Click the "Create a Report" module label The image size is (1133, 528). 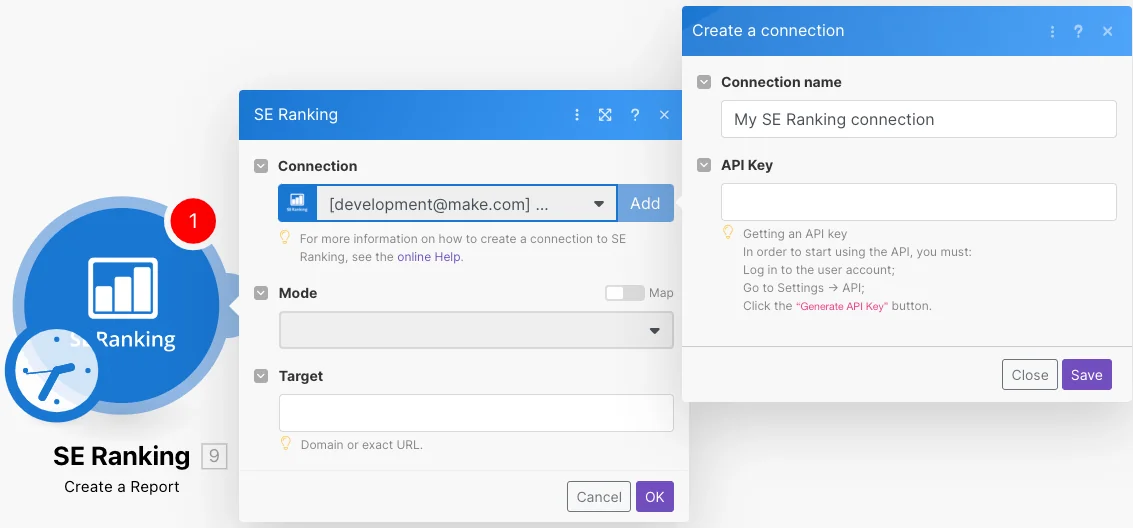click(x=121, y=487)
